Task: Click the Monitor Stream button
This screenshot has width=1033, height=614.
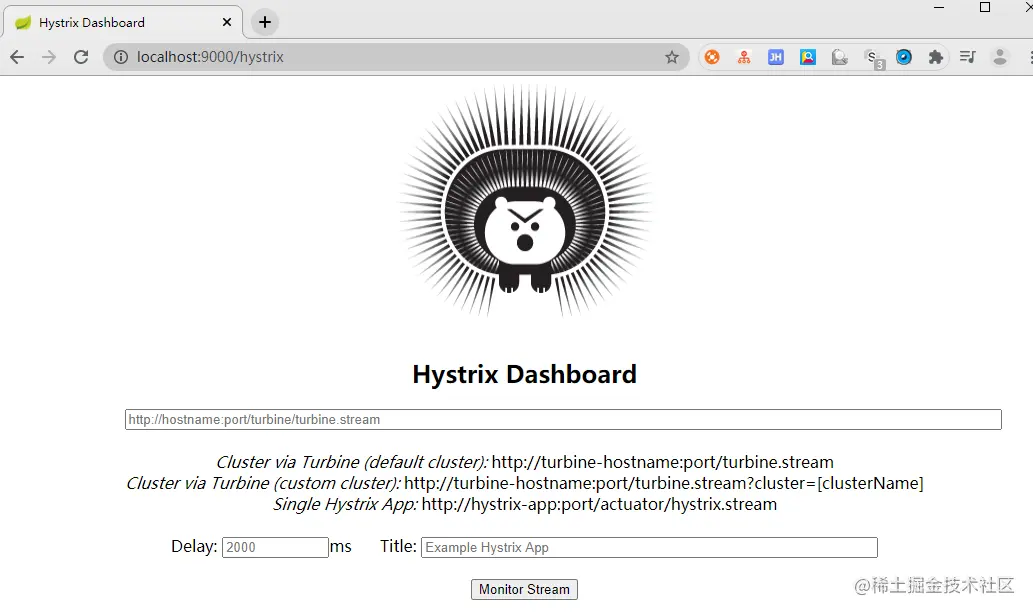Action: tap(524, 590)
